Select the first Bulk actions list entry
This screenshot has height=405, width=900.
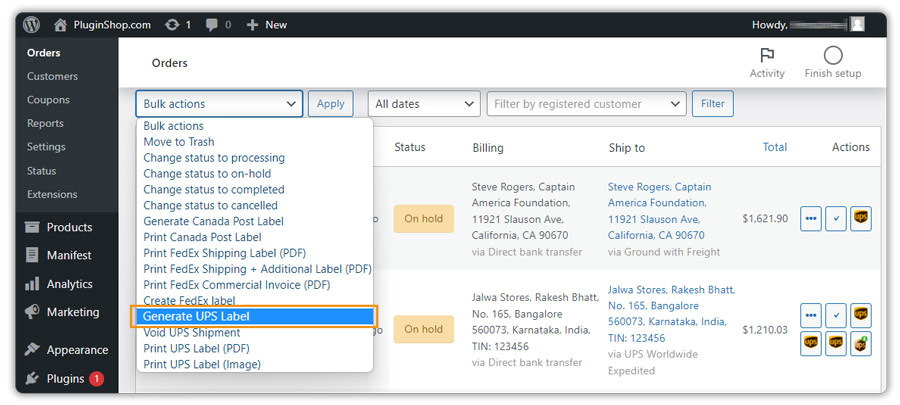pos(173,126)
